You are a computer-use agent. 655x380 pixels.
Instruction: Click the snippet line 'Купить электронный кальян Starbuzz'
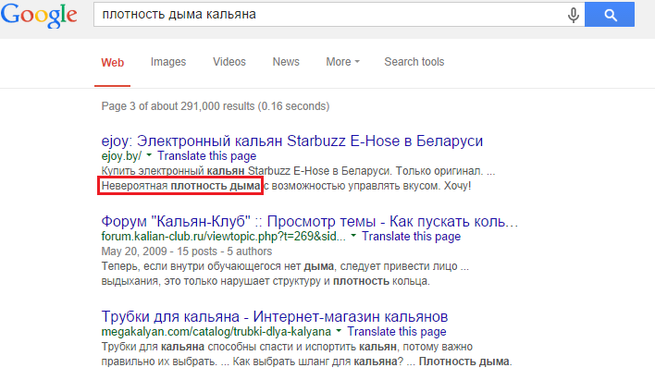(298, 171)
